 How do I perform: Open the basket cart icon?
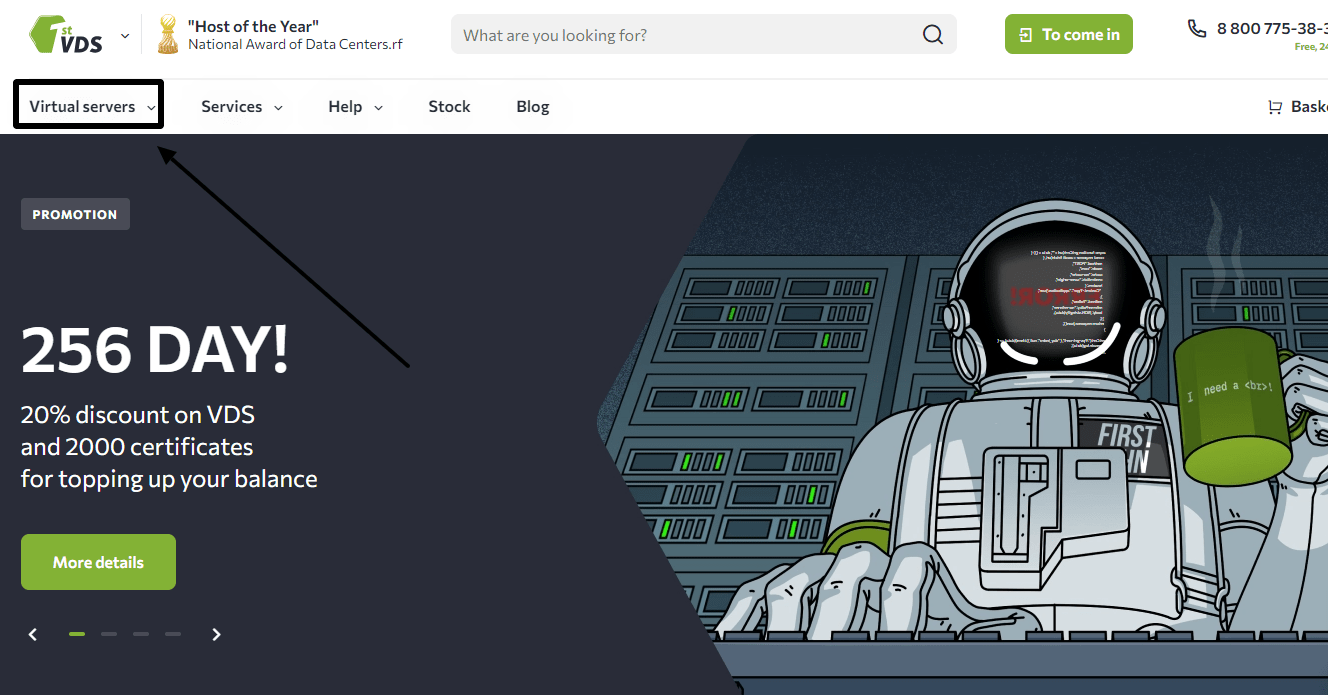pyautogui.click(x=1274, y=107)
